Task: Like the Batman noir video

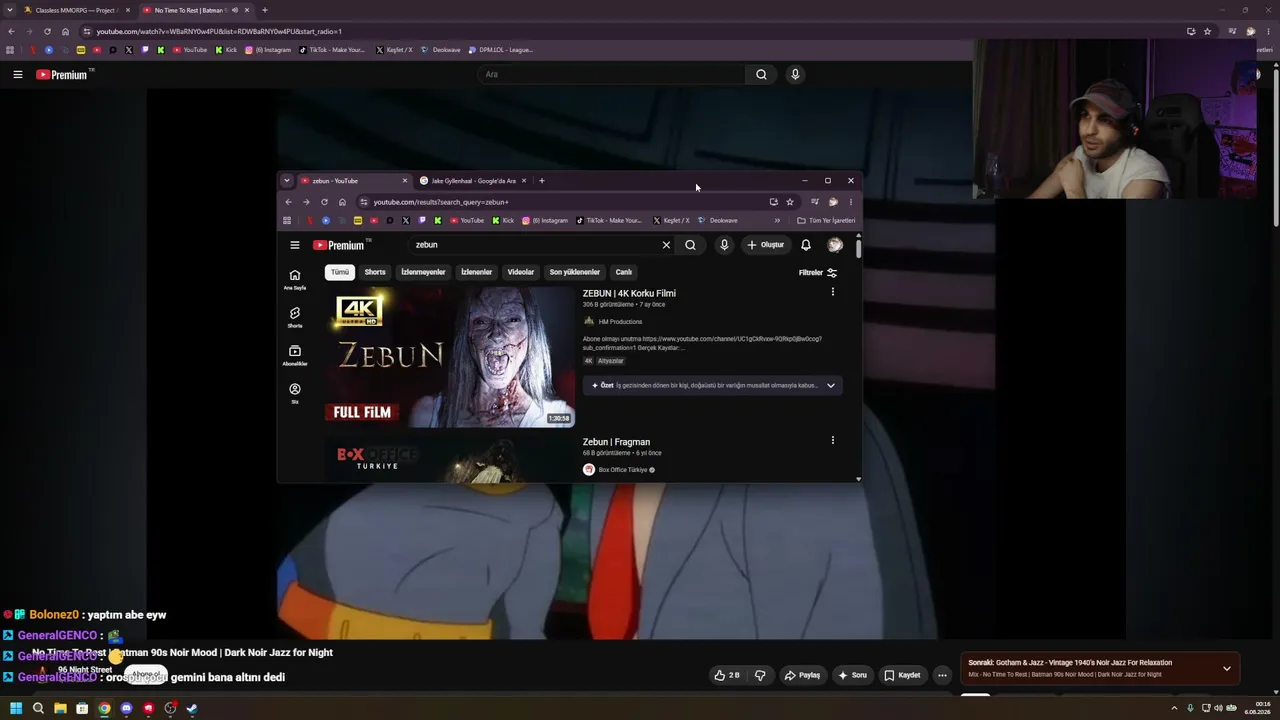Action: (x=727, y=675)
